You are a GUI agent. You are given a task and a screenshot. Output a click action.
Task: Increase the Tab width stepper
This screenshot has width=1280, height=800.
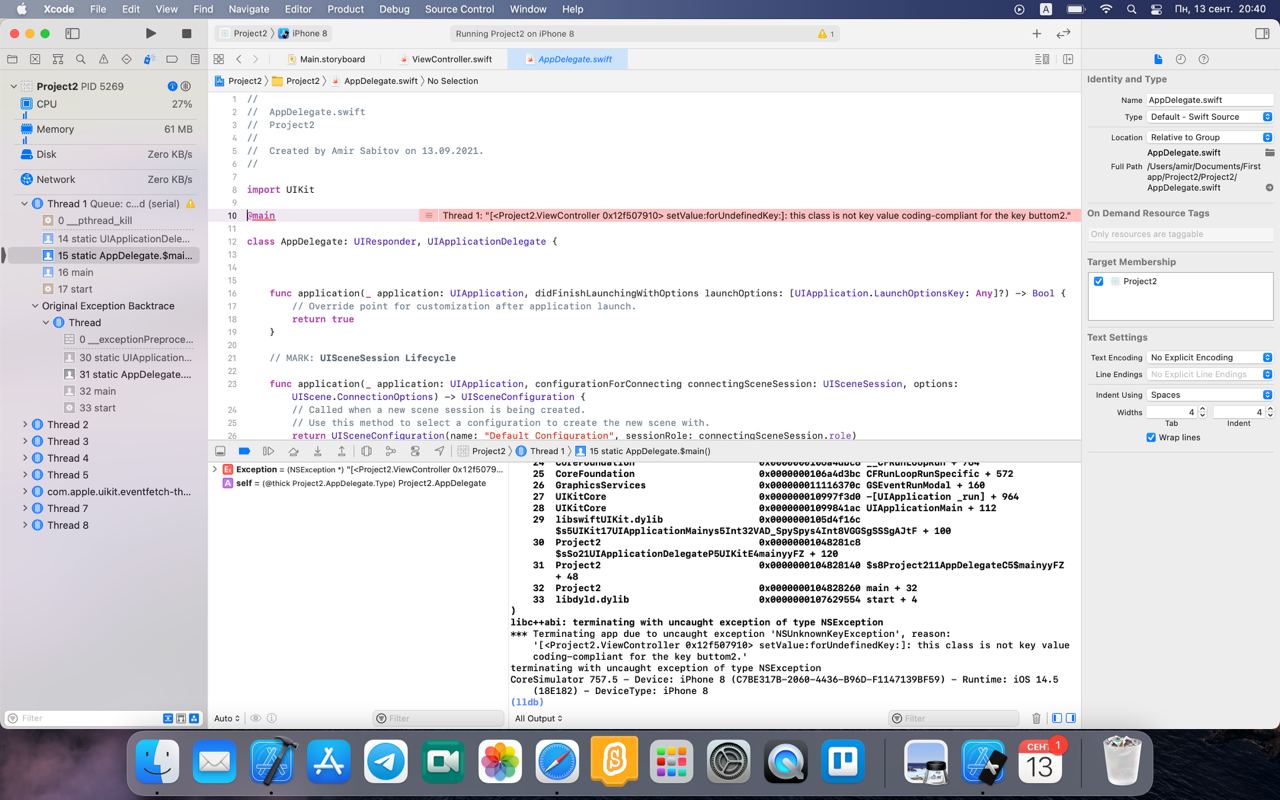click(1202, 409)
